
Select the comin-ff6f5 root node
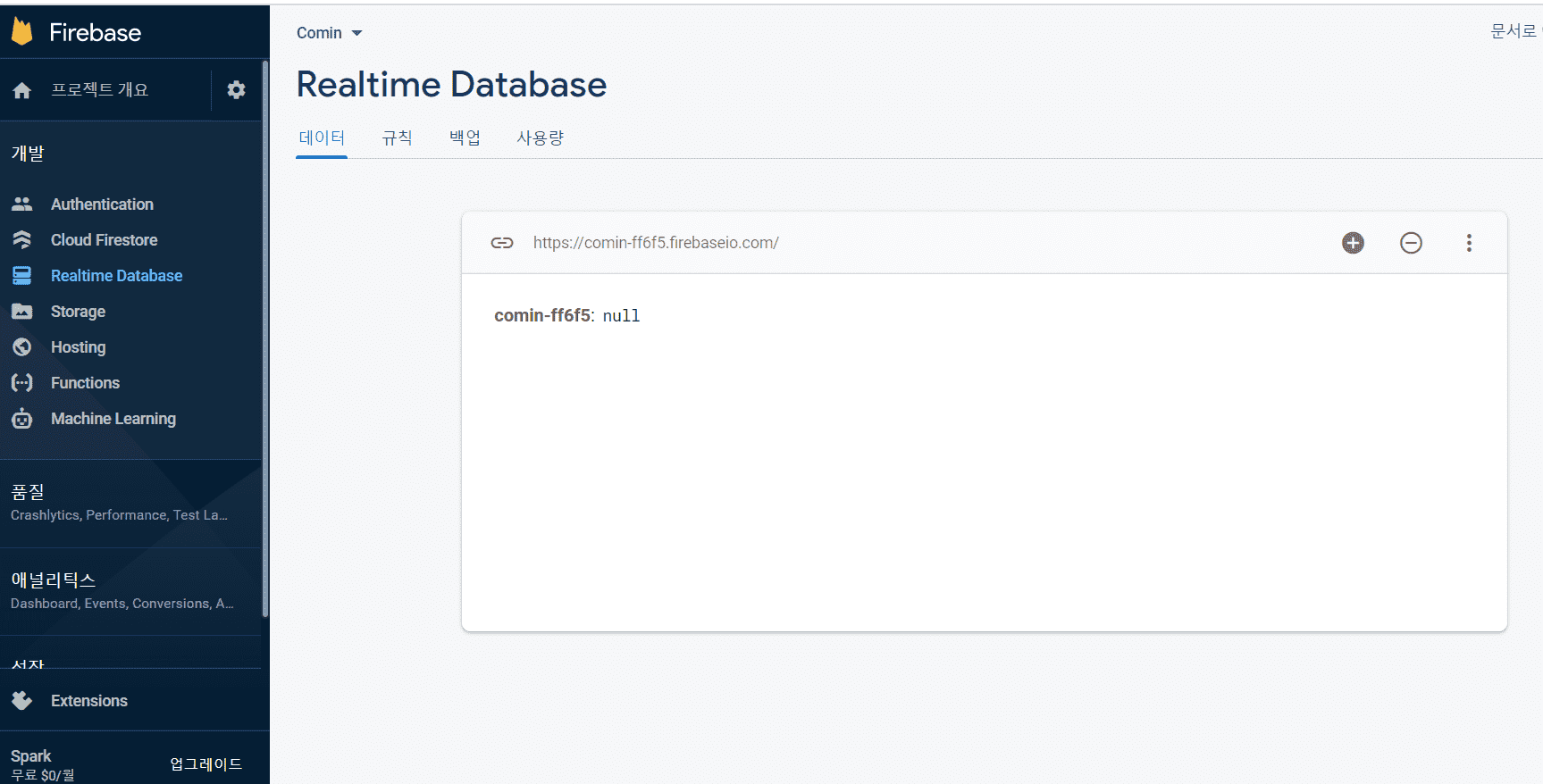click(x=542, y=315)
